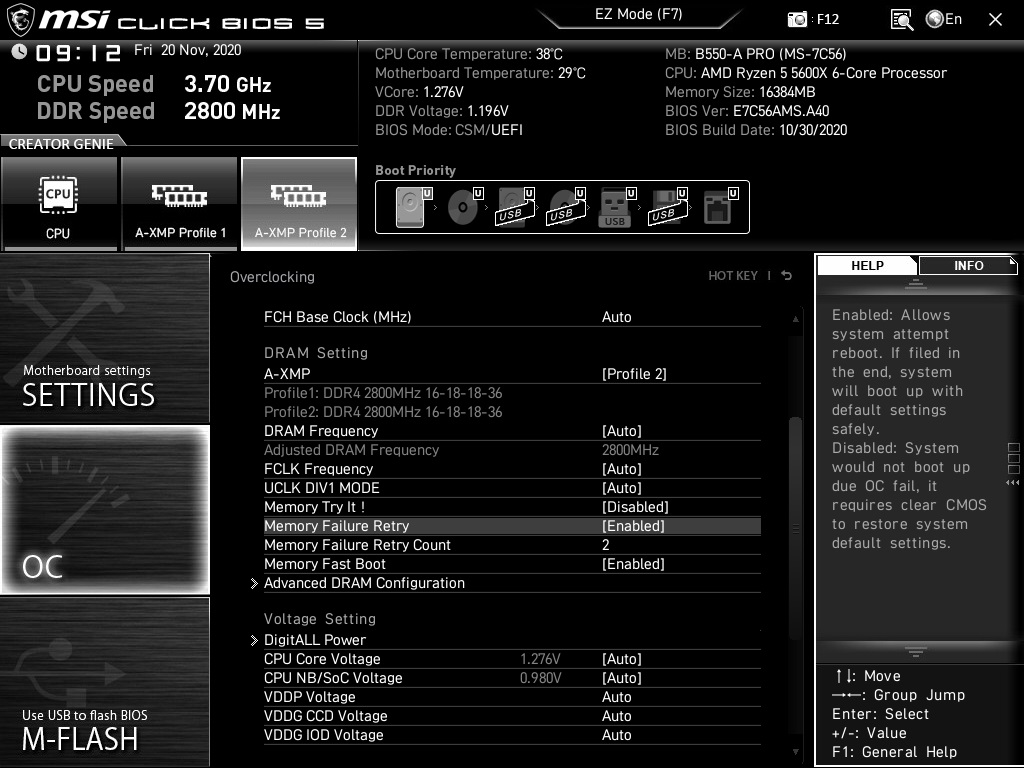1024x768 pixels.
Task: Select USB key boot device
Action: (616, 207)
